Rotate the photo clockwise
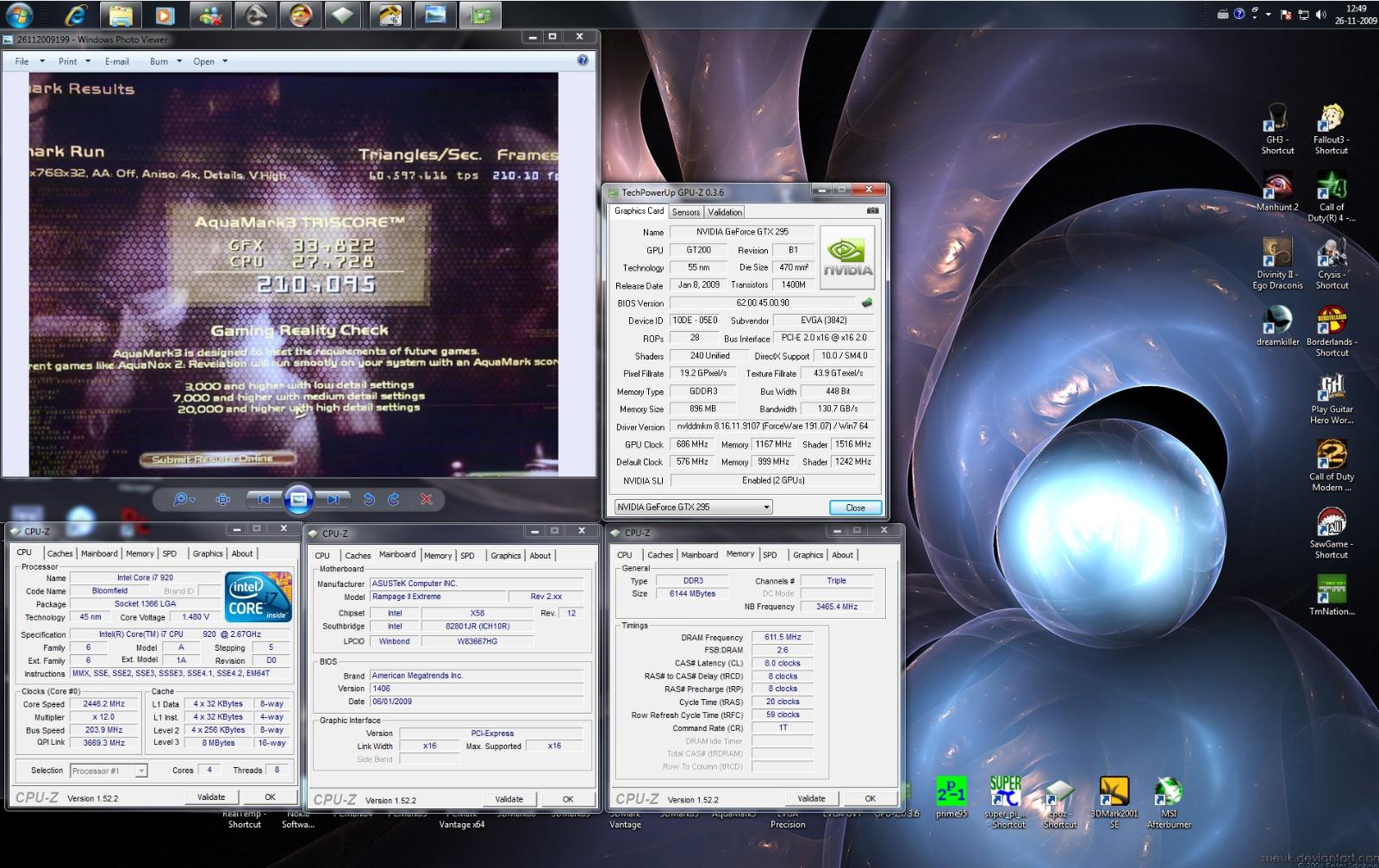The height and width of the screenshot is (868, 1379). pos(394,499)
